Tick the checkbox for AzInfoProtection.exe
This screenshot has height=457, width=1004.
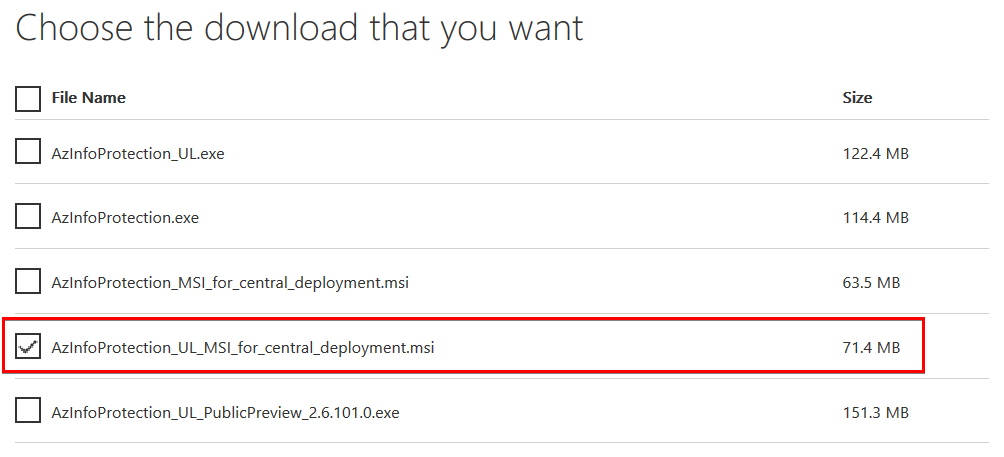tap(28, 216)
